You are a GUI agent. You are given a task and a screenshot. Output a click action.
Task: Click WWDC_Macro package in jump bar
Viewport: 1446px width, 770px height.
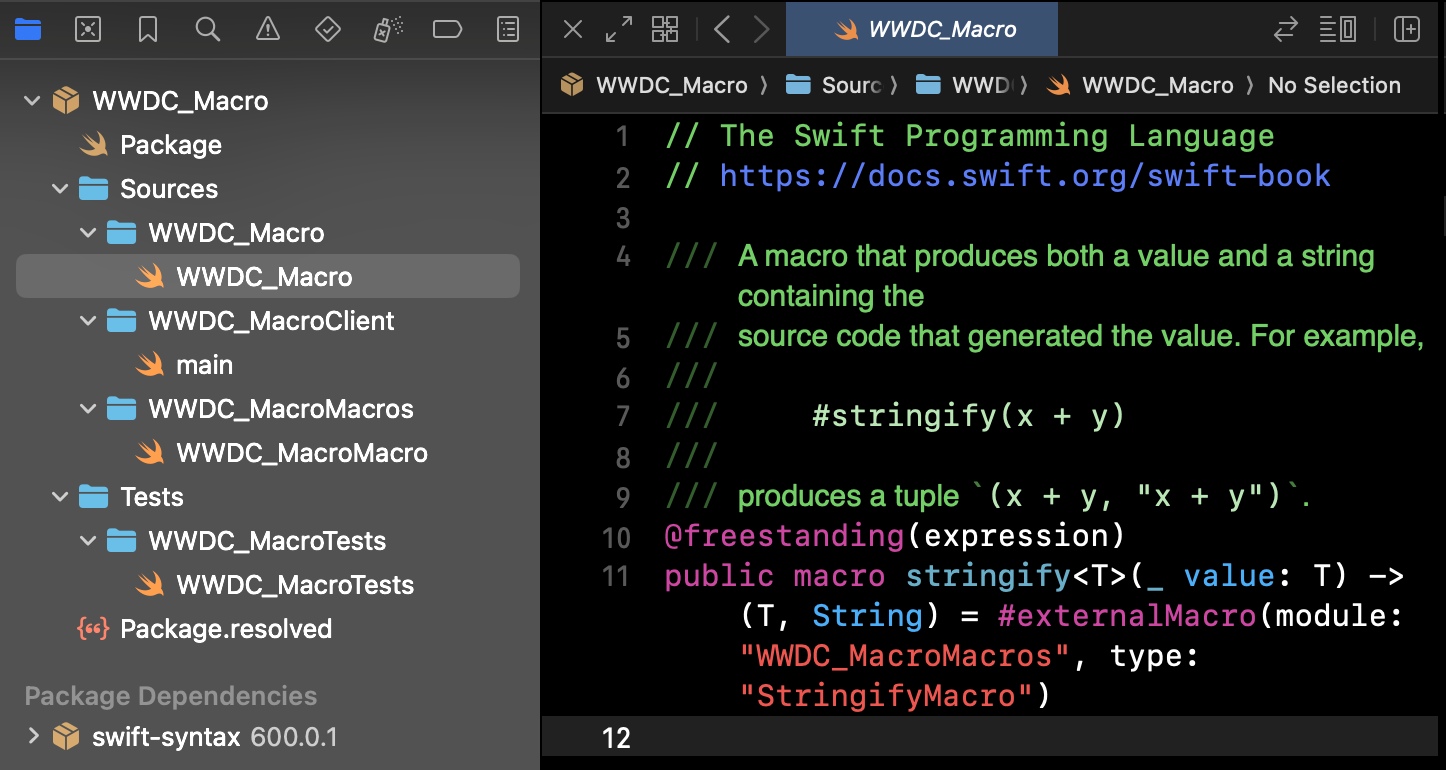pyautogui.click(x=654, y=85)
